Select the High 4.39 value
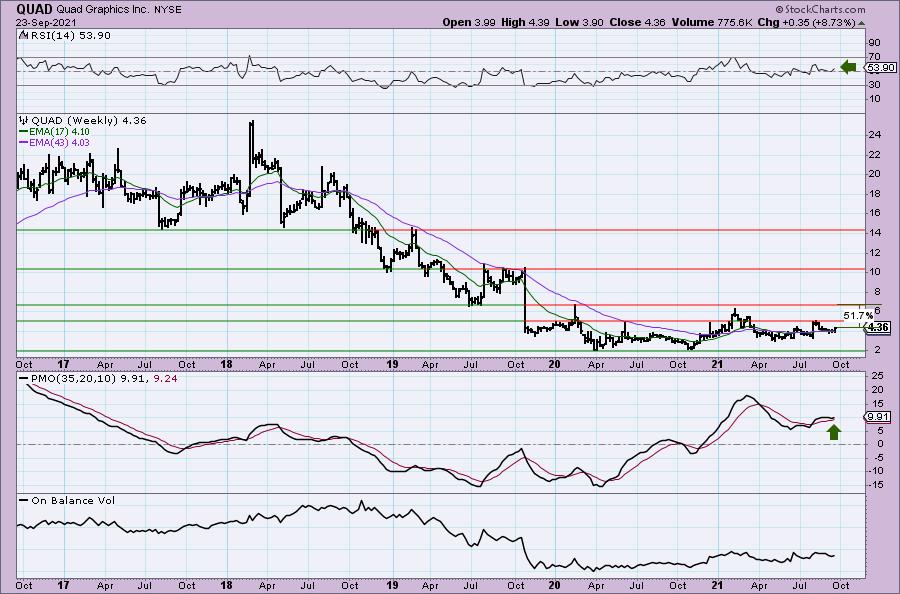 point(525,22)
